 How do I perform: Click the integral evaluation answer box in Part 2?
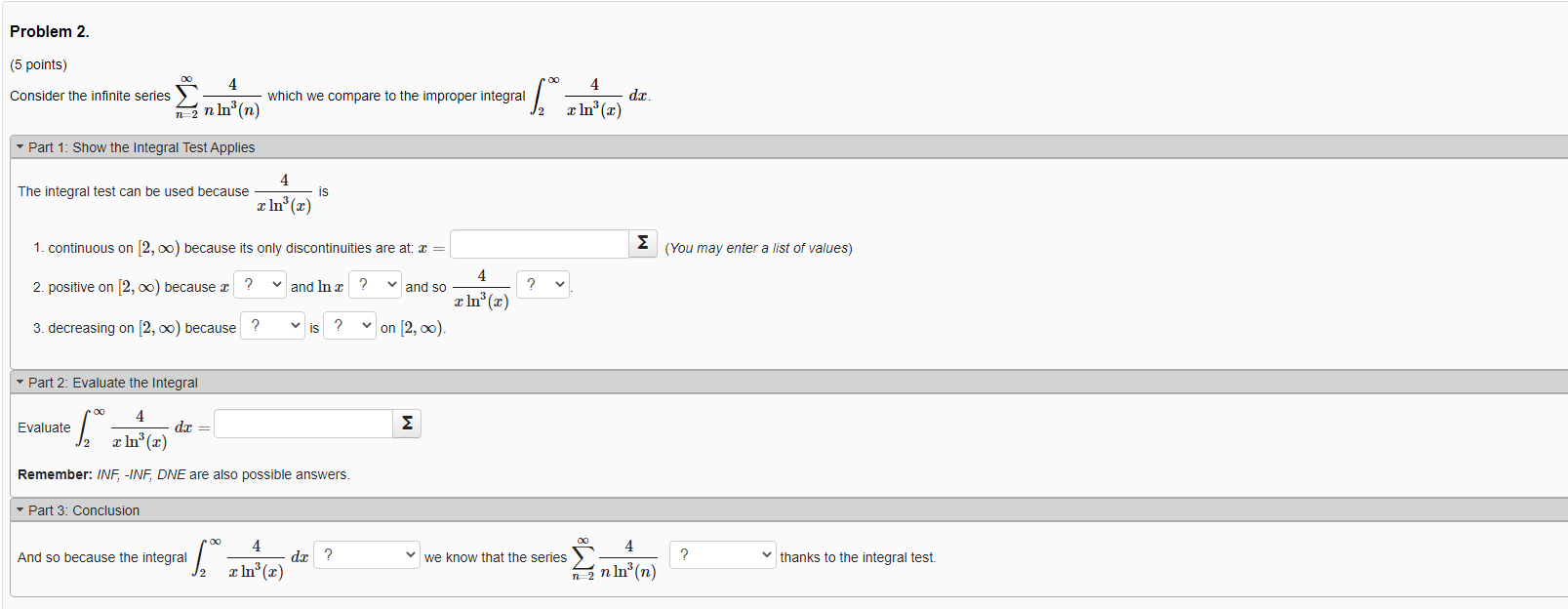[x=302, y=424]
